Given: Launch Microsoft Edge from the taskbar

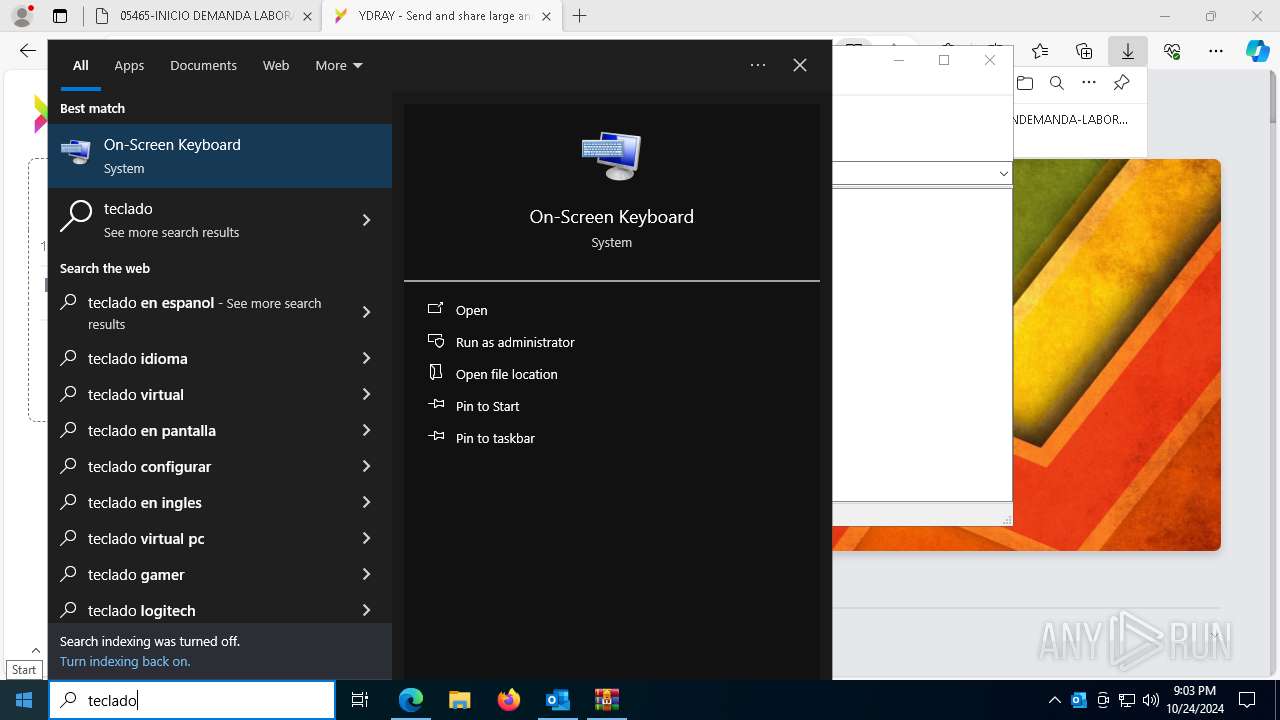Looking at the screenshot, I should (x=411, y=700).
